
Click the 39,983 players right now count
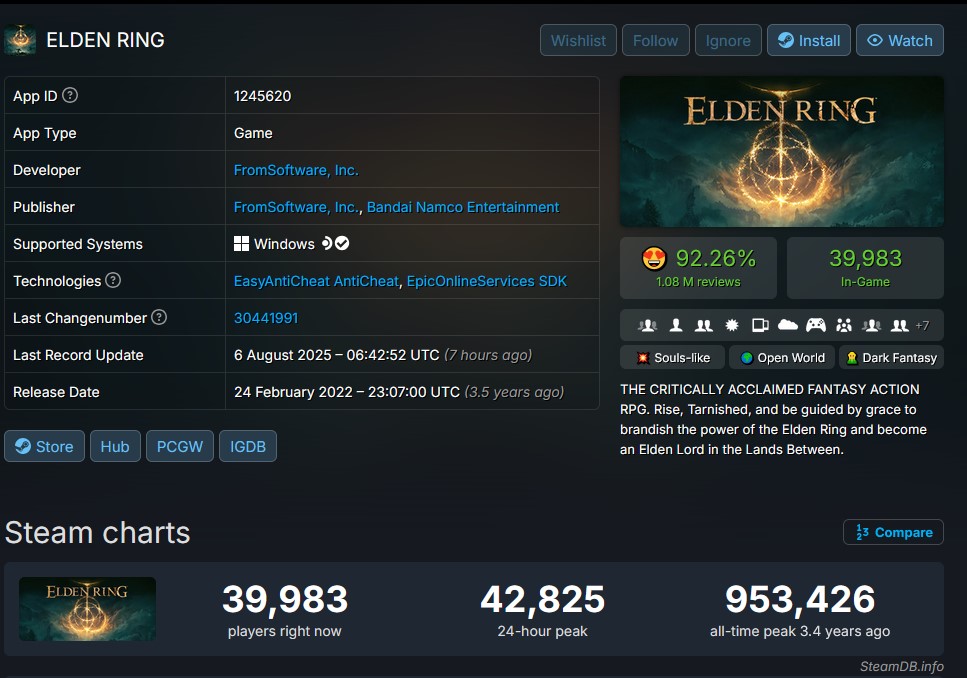point(285,599)
